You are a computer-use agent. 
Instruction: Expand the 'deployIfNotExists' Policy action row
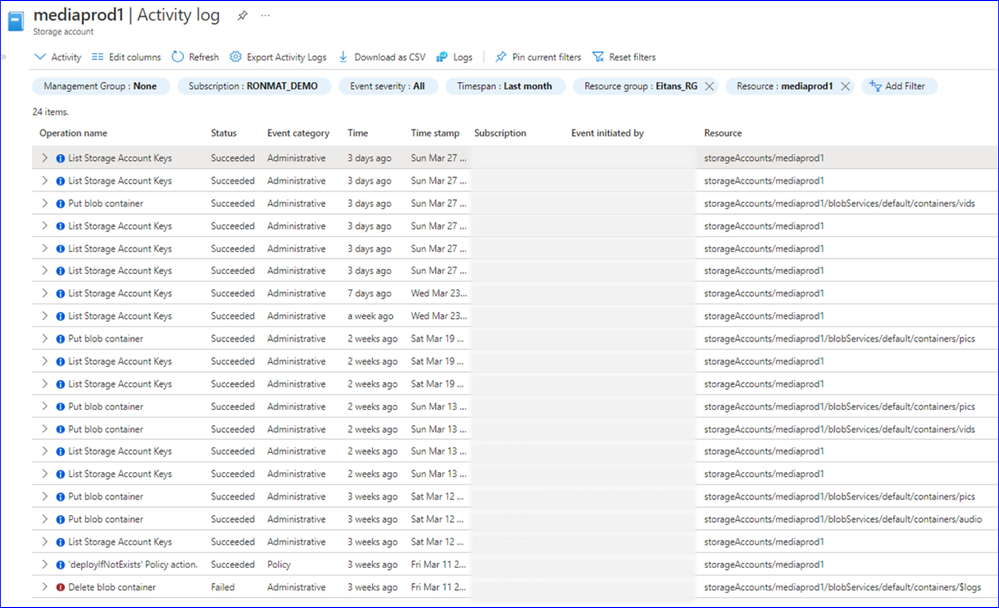[45, 564]
